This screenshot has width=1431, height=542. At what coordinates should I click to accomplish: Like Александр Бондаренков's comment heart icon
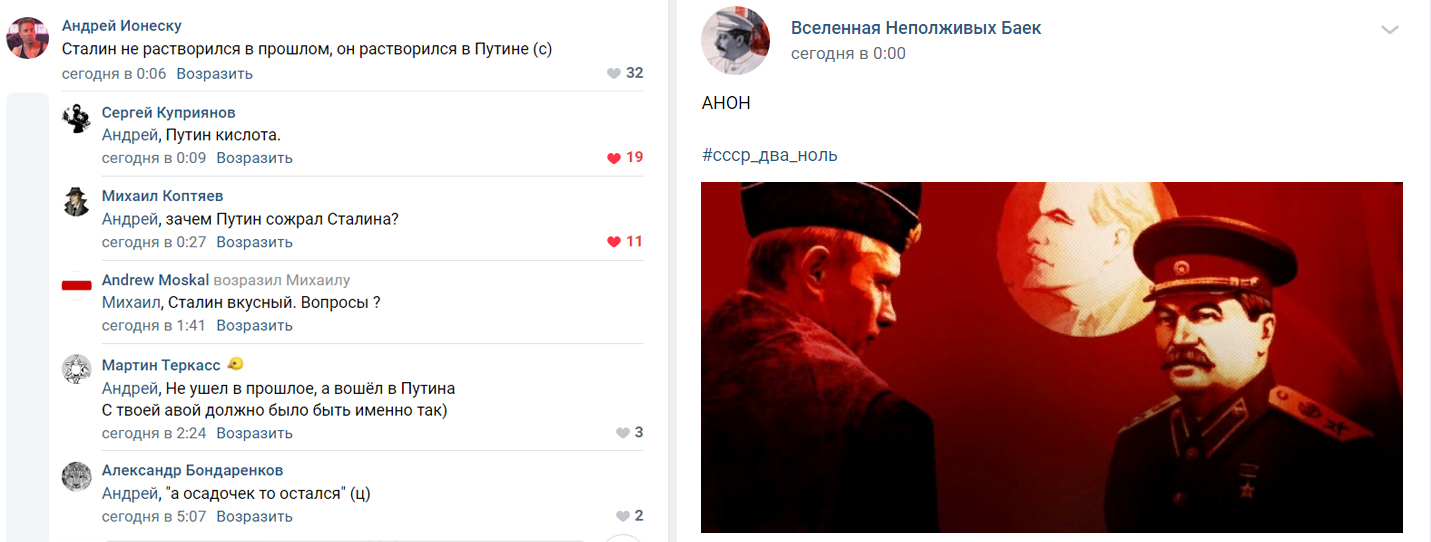click(x=623, y=517)
